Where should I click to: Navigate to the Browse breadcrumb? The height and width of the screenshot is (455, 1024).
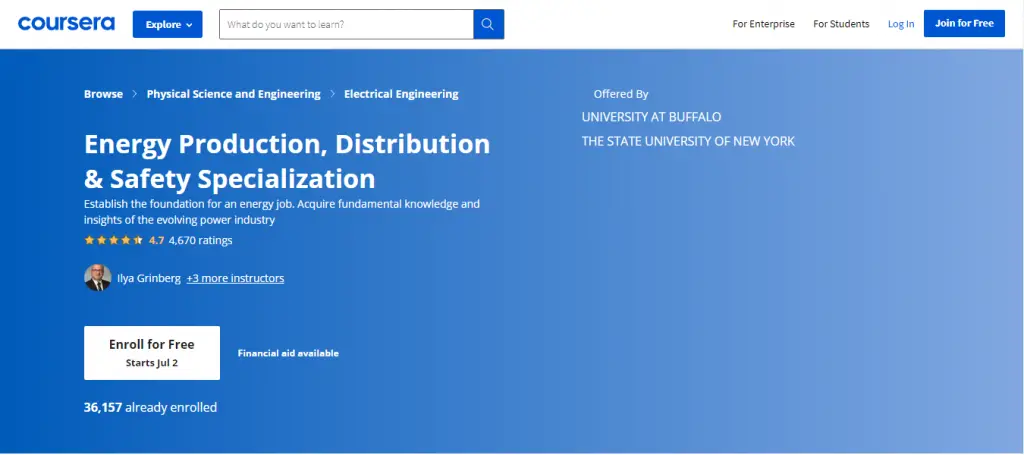click(103, 94)
